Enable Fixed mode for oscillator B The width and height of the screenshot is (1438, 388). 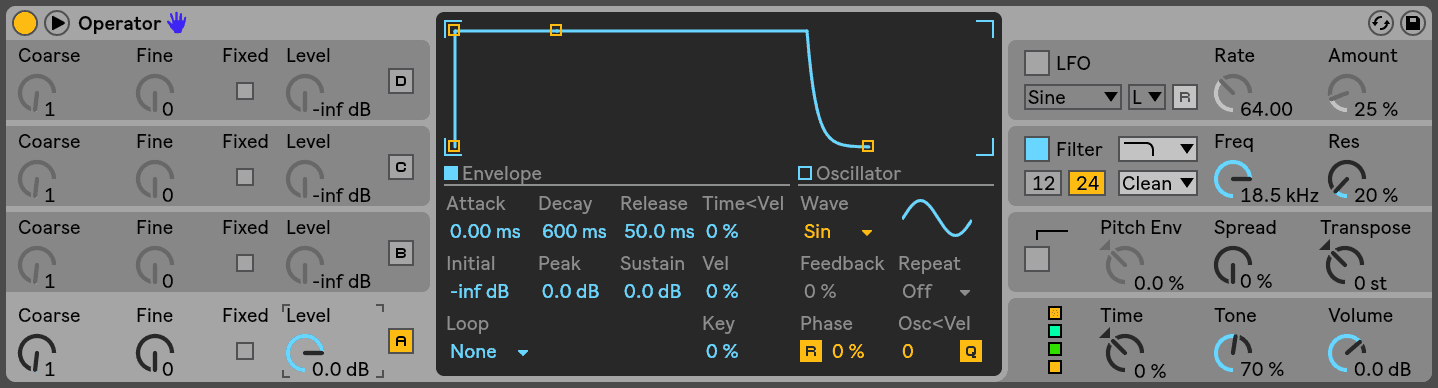click(244, 264)
